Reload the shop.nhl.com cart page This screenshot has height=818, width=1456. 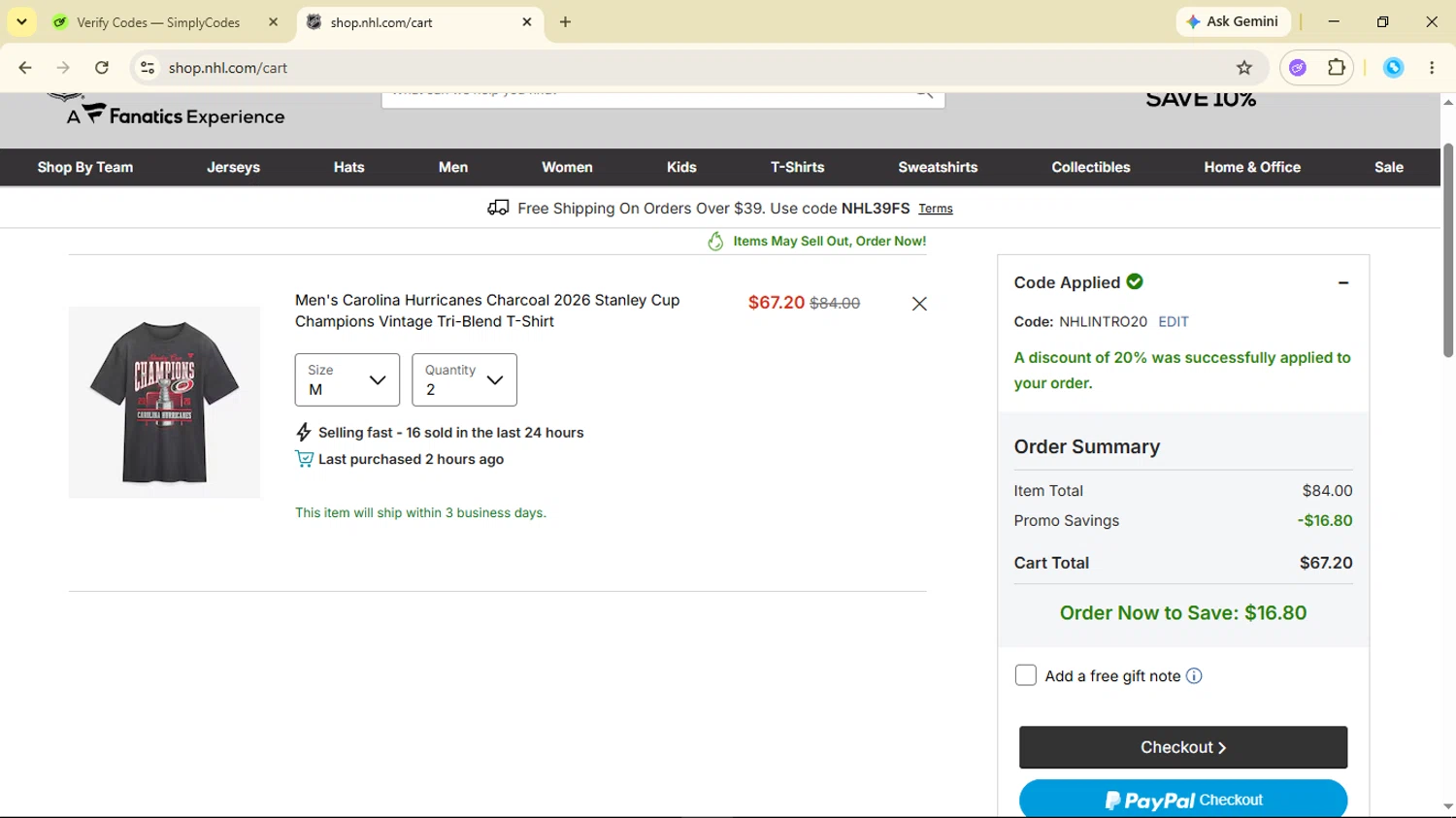(x=102, y=68)
